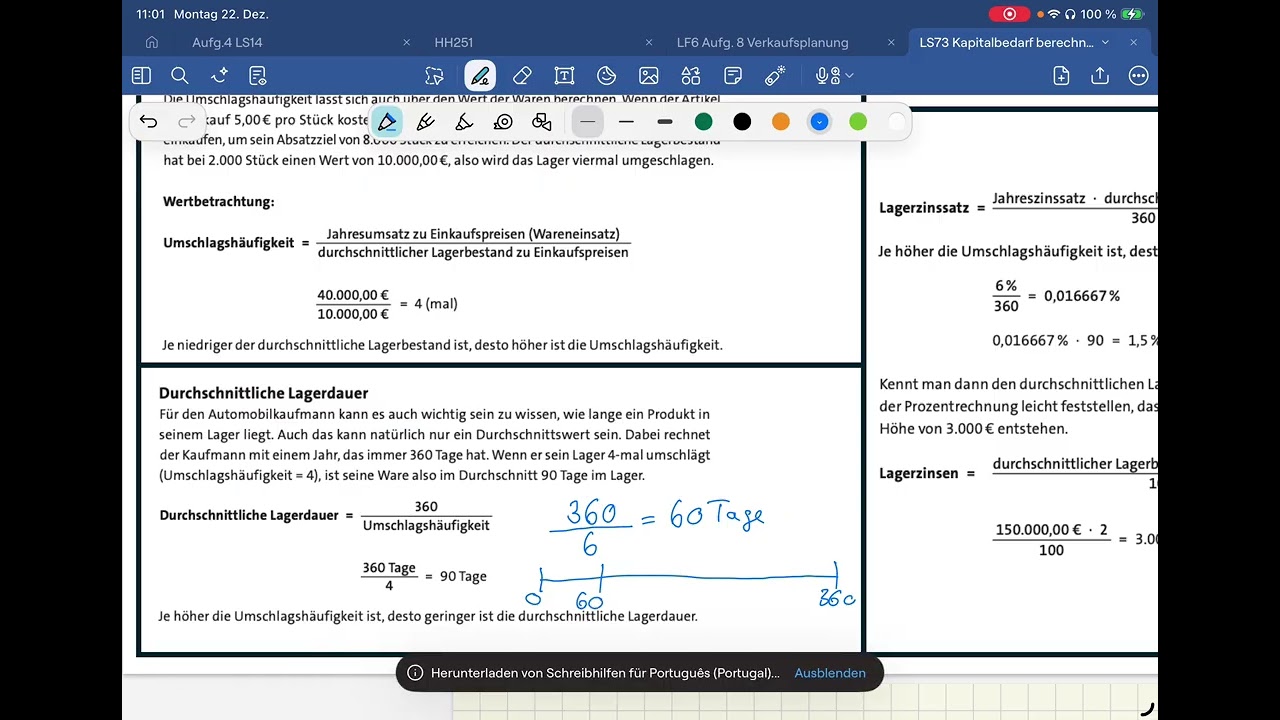Choose the fountain pen style
This screenshot has height=720, width=1280.
point(387,122)
